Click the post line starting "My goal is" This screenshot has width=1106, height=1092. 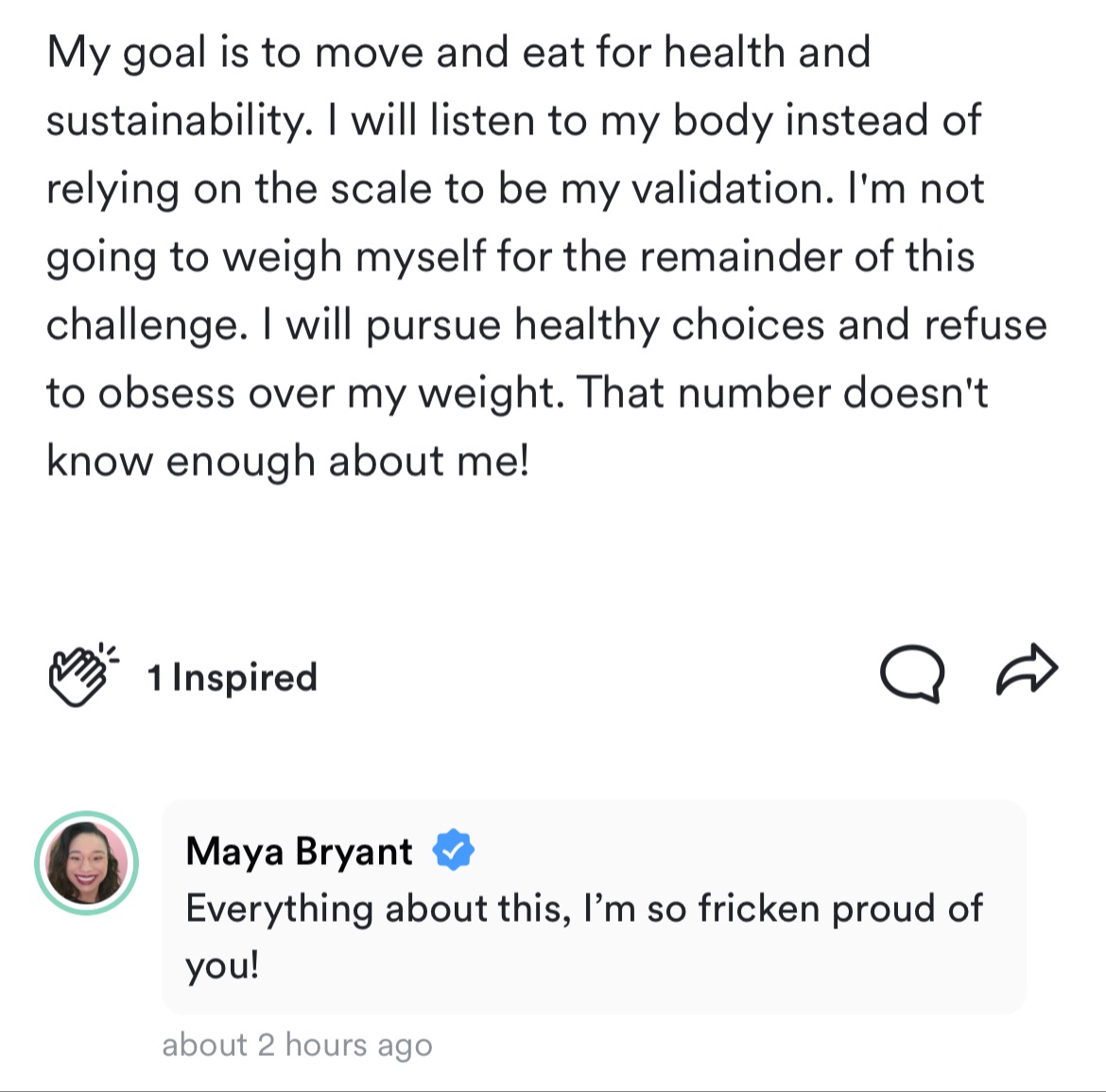(458, 53)
